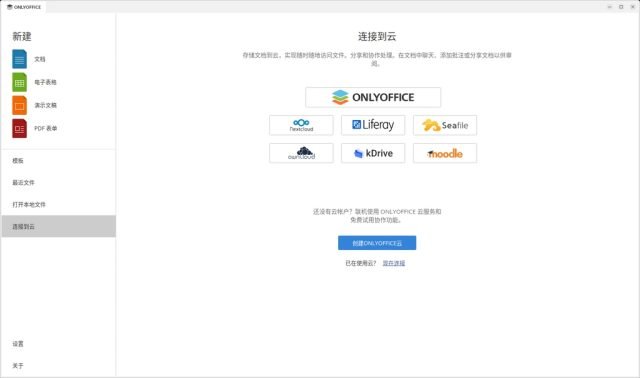Image resolution: width=640 pixels, height=378 pixels.
Task: Select the 连接到云 (Connect to cloud) item
Action: coord(58,227)
